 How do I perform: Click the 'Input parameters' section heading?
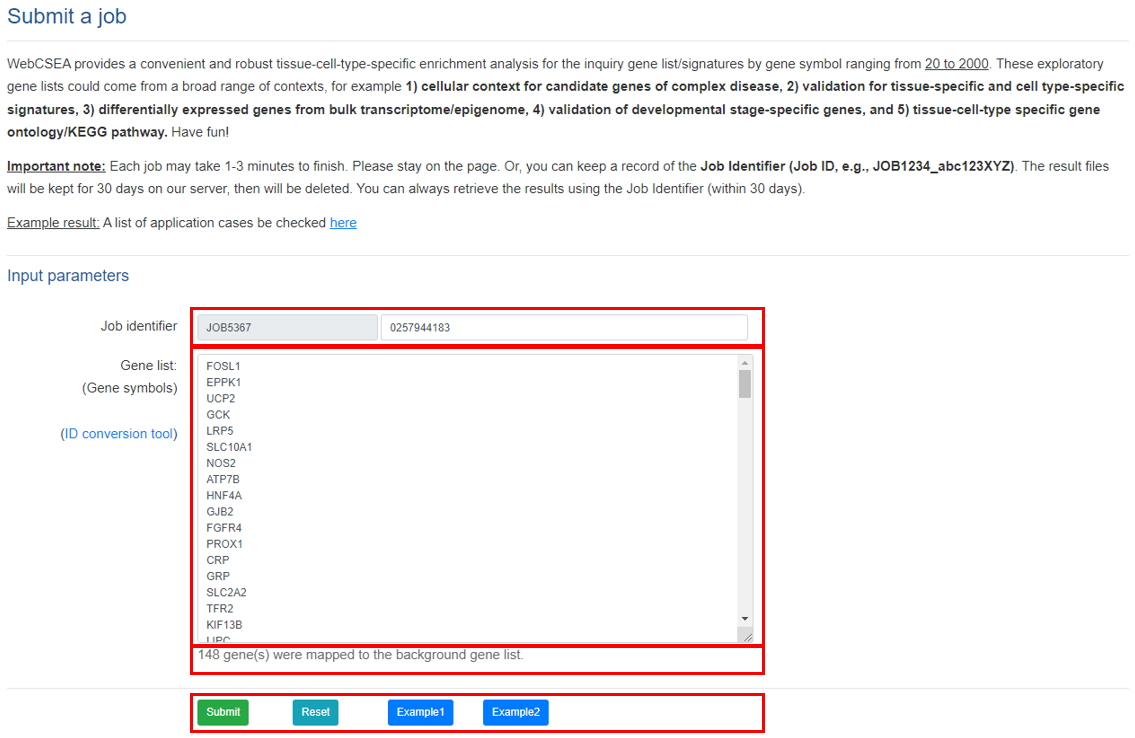coord(68,276)
